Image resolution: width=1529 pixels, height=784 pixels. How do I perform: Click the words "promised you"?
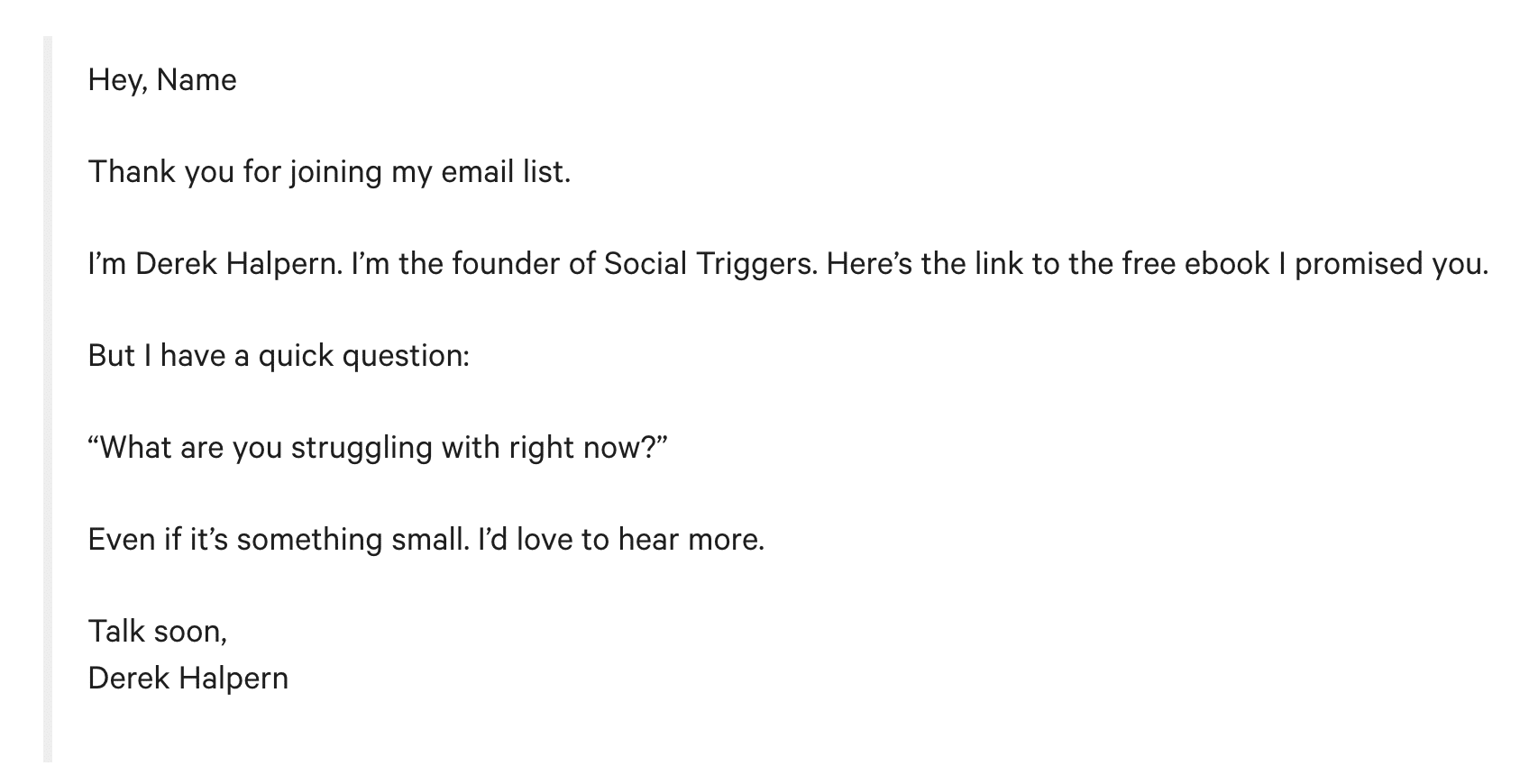click(x=1390, y=263)
